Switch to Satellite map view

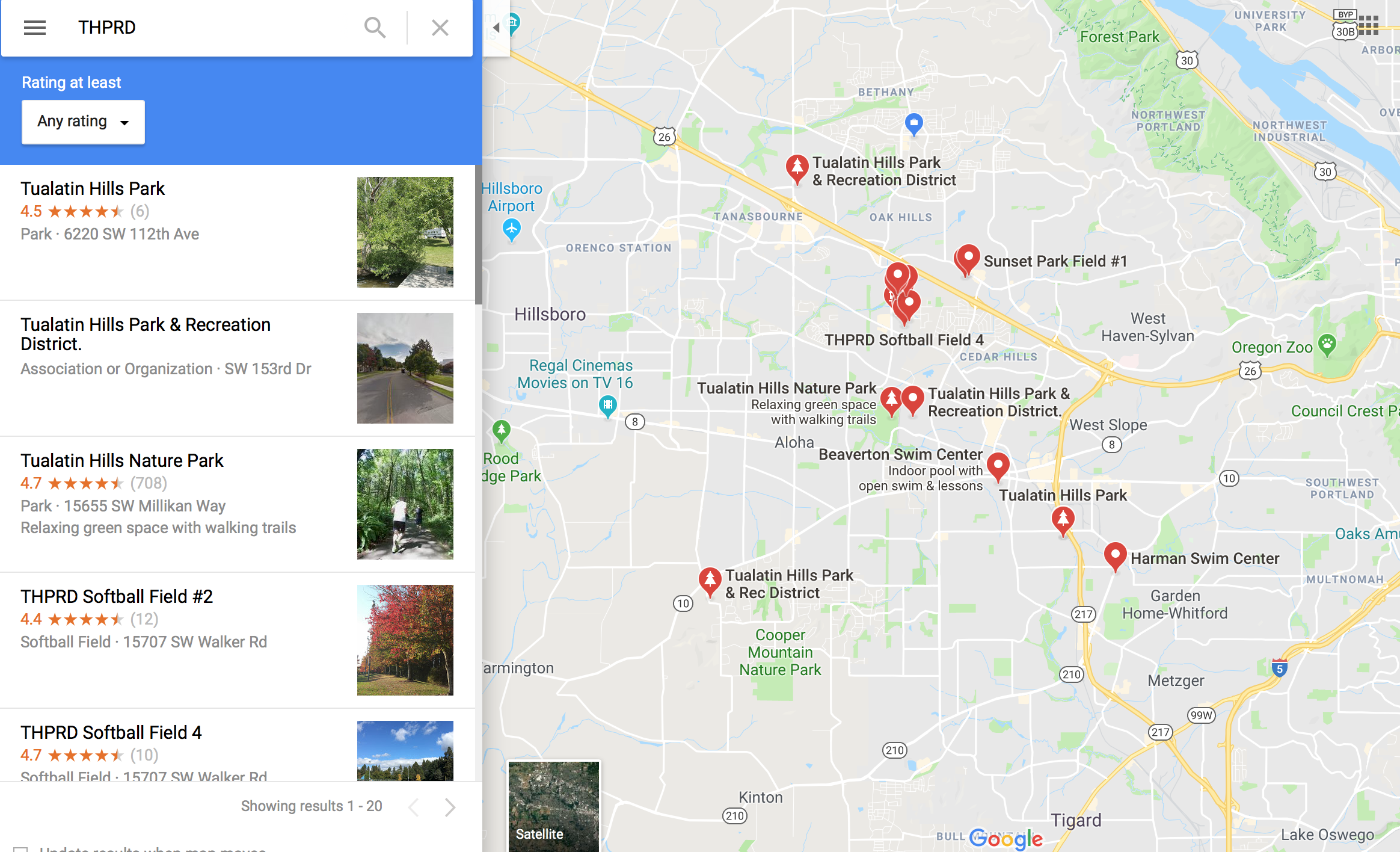pos(554,806)
